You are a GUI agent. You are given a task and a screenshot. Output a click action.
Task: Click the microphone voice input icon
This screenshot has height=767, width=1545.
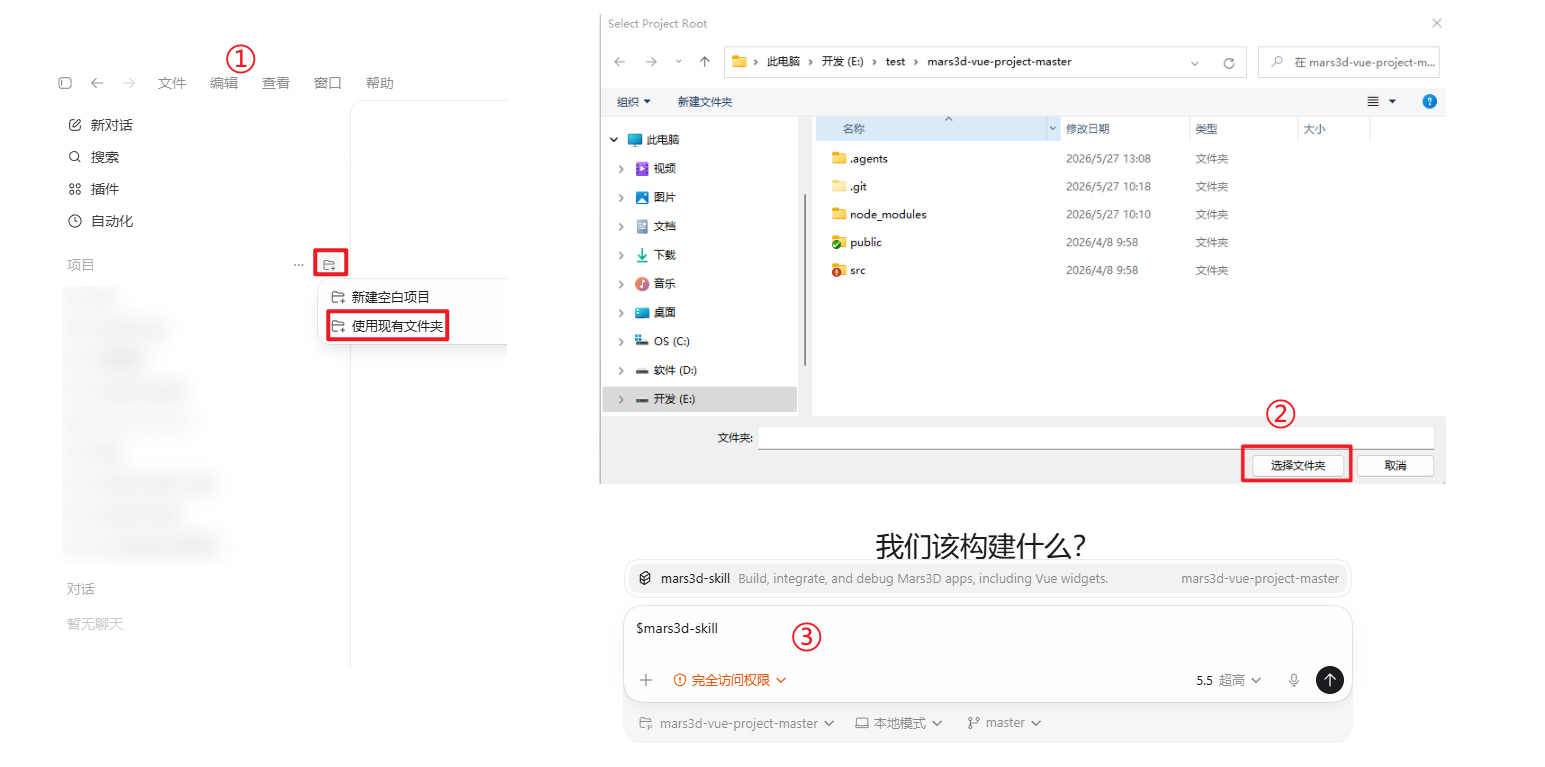click(1294, 680)
